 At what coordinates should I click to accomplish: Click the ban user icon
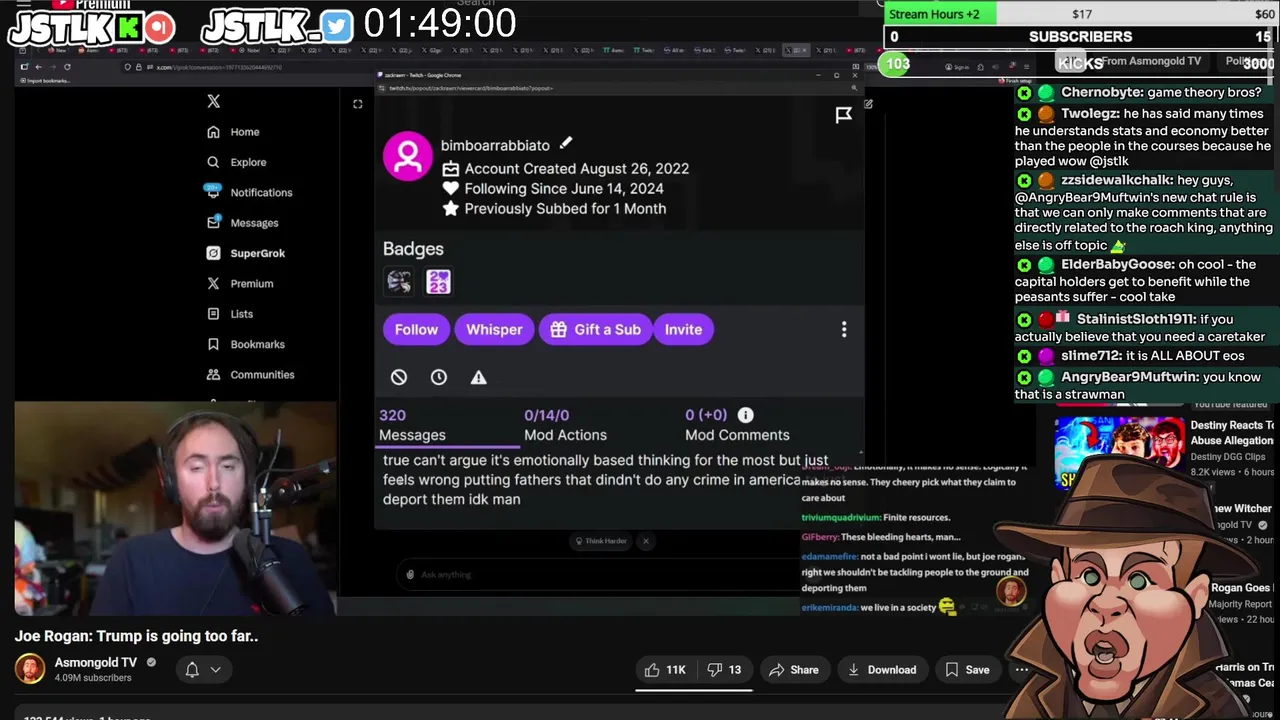399,377
